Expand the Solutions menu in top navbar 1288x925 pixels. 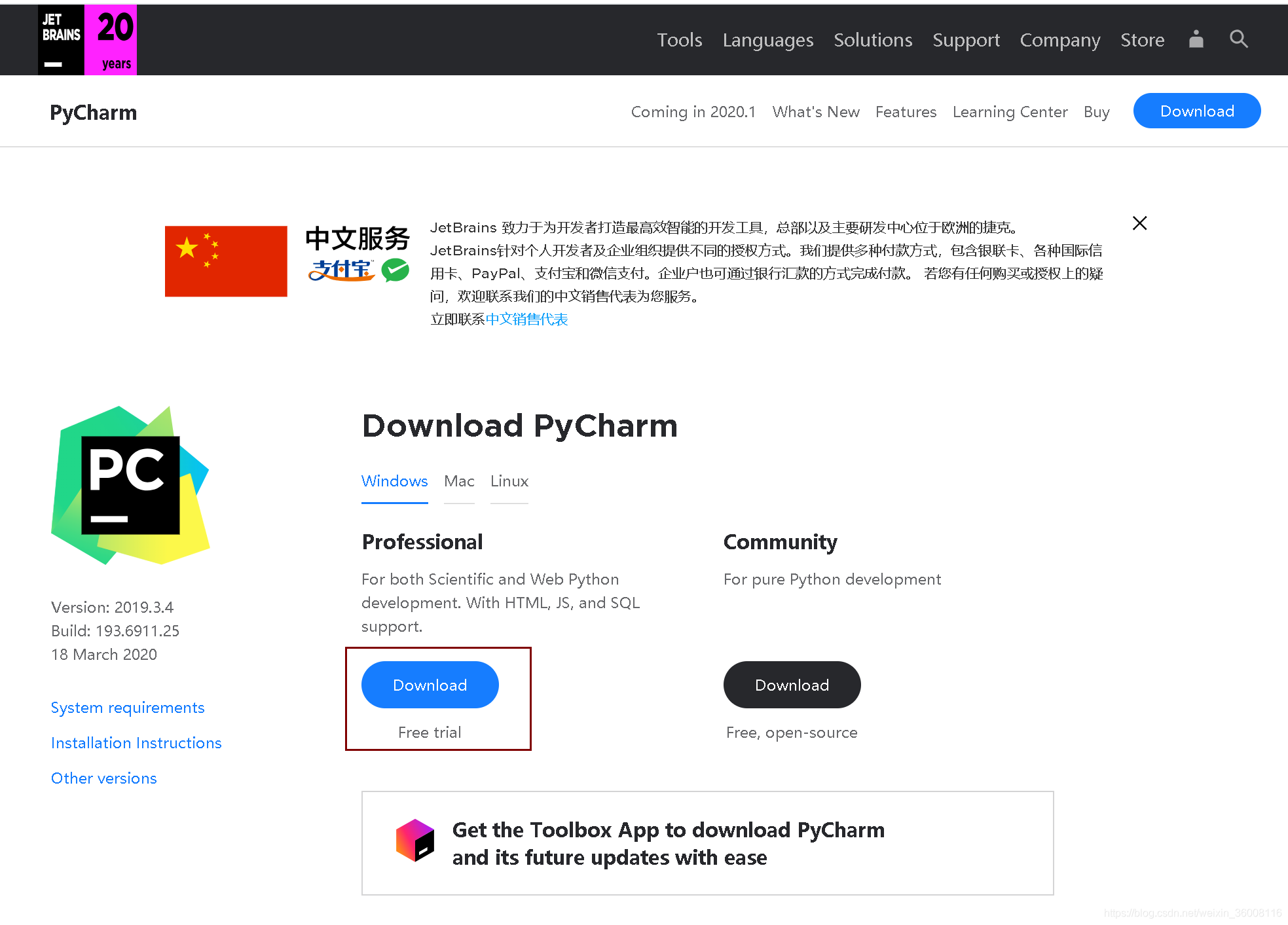tap(873, 40)
